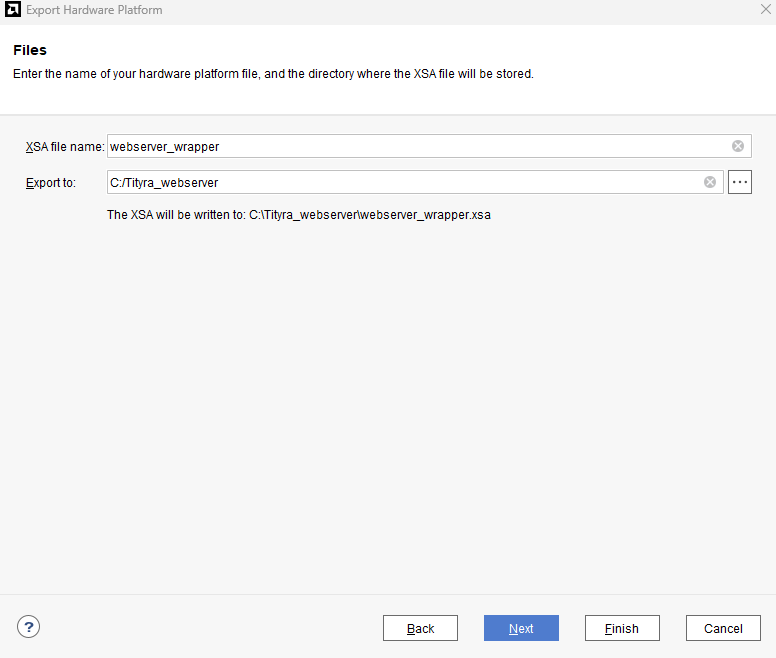
Task: Click the XSA output path message text
Action: pyautogui.click(x=298, y=214)
